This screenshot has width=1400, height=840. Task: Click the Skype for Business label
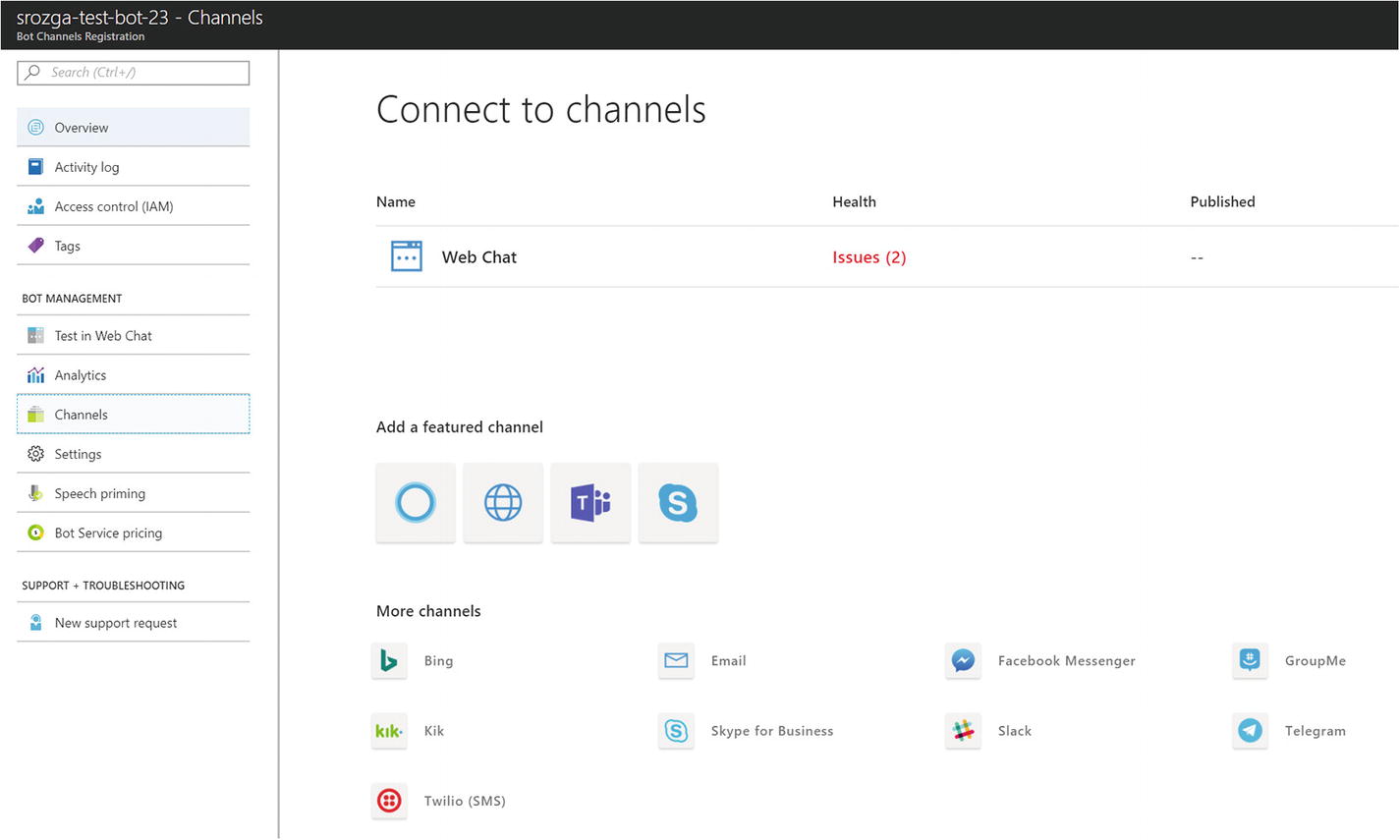[x=771, y=731]
